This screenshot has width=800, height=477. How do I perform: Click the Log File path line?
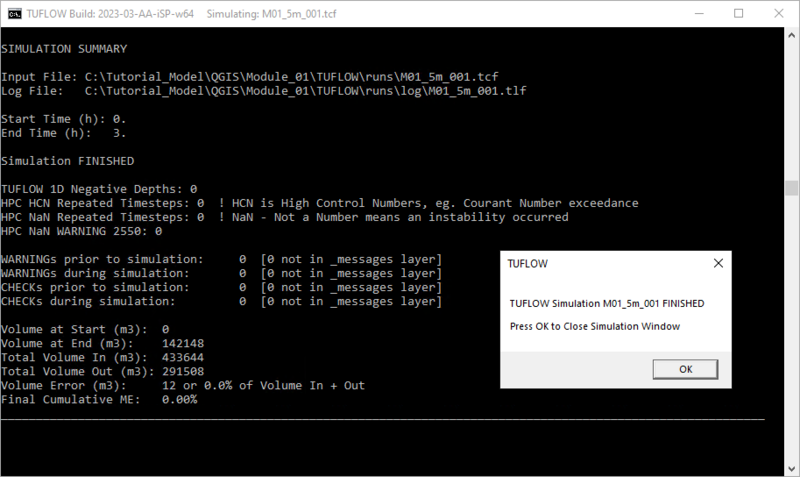pos(264,90)
